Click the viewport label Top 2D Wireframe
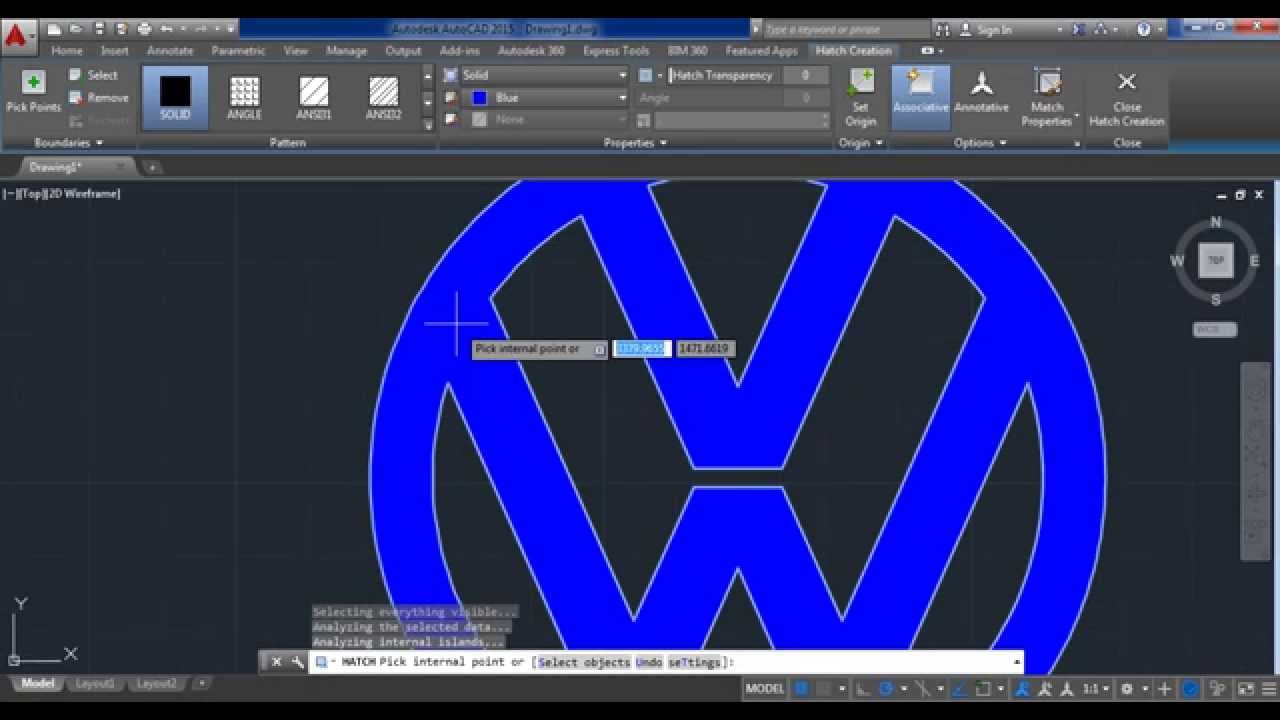This screenshot has width=1280, height=720. pos(61,194)
